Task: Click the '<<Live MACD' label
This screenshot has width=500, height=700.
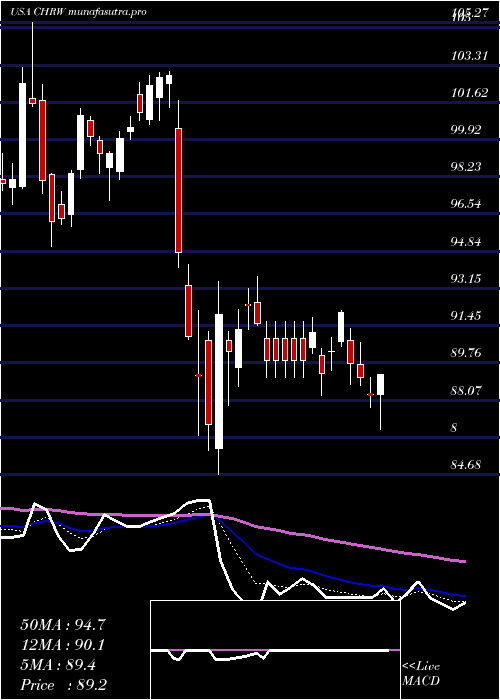Action: (421, 674)
